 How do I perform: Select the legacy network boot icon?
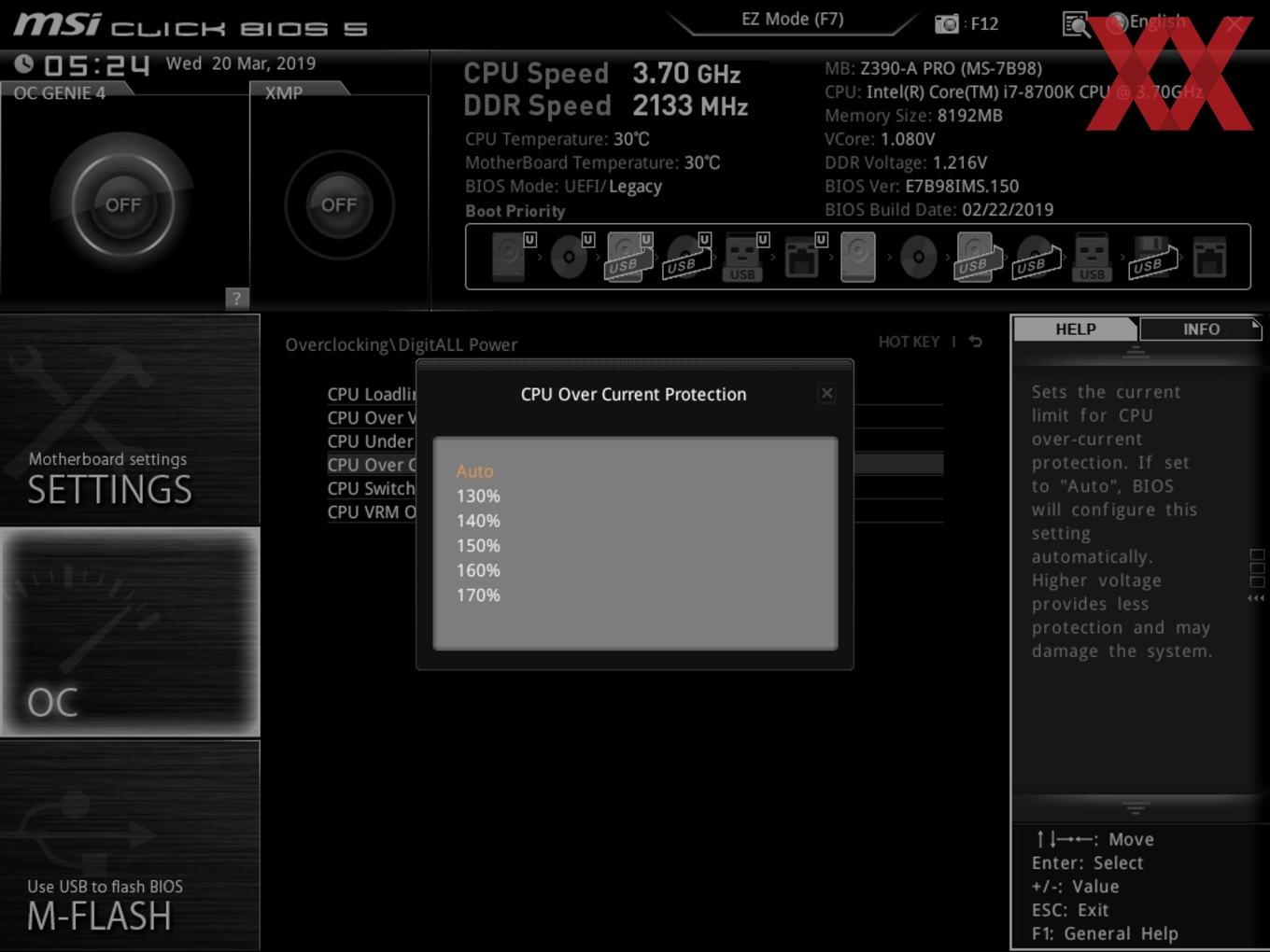pyautogui.click(x=1210, y=258)
